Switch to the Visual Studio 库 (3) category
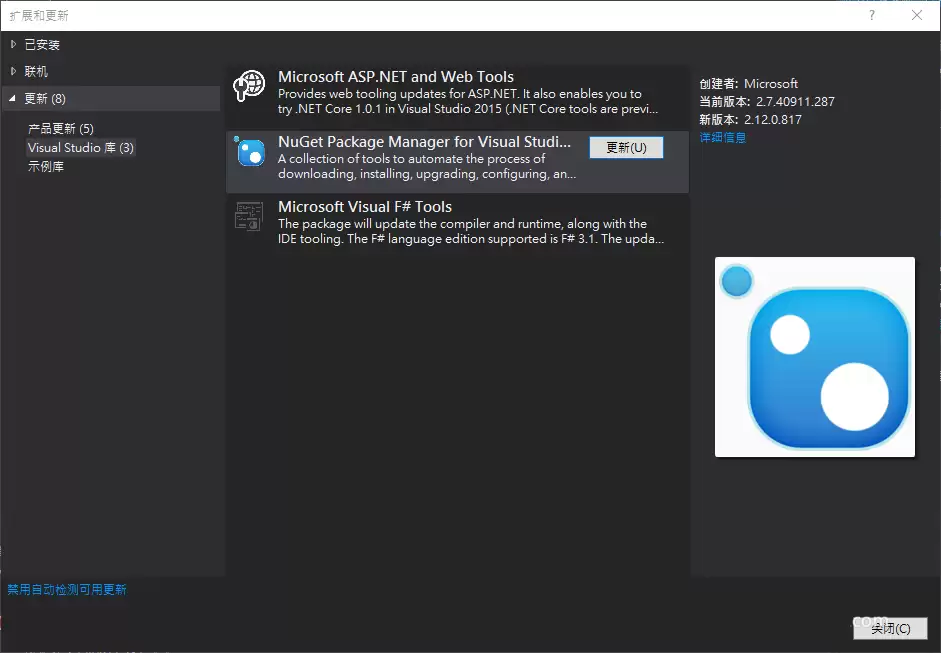 point(80,146)
